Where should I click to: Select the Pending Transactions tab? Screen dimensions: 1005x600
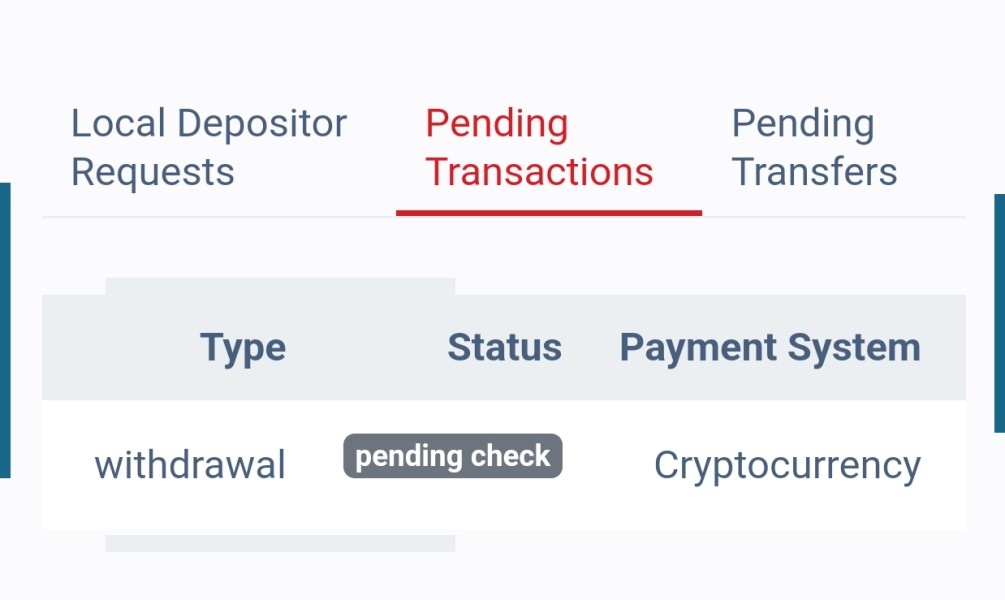click(539, 148)
